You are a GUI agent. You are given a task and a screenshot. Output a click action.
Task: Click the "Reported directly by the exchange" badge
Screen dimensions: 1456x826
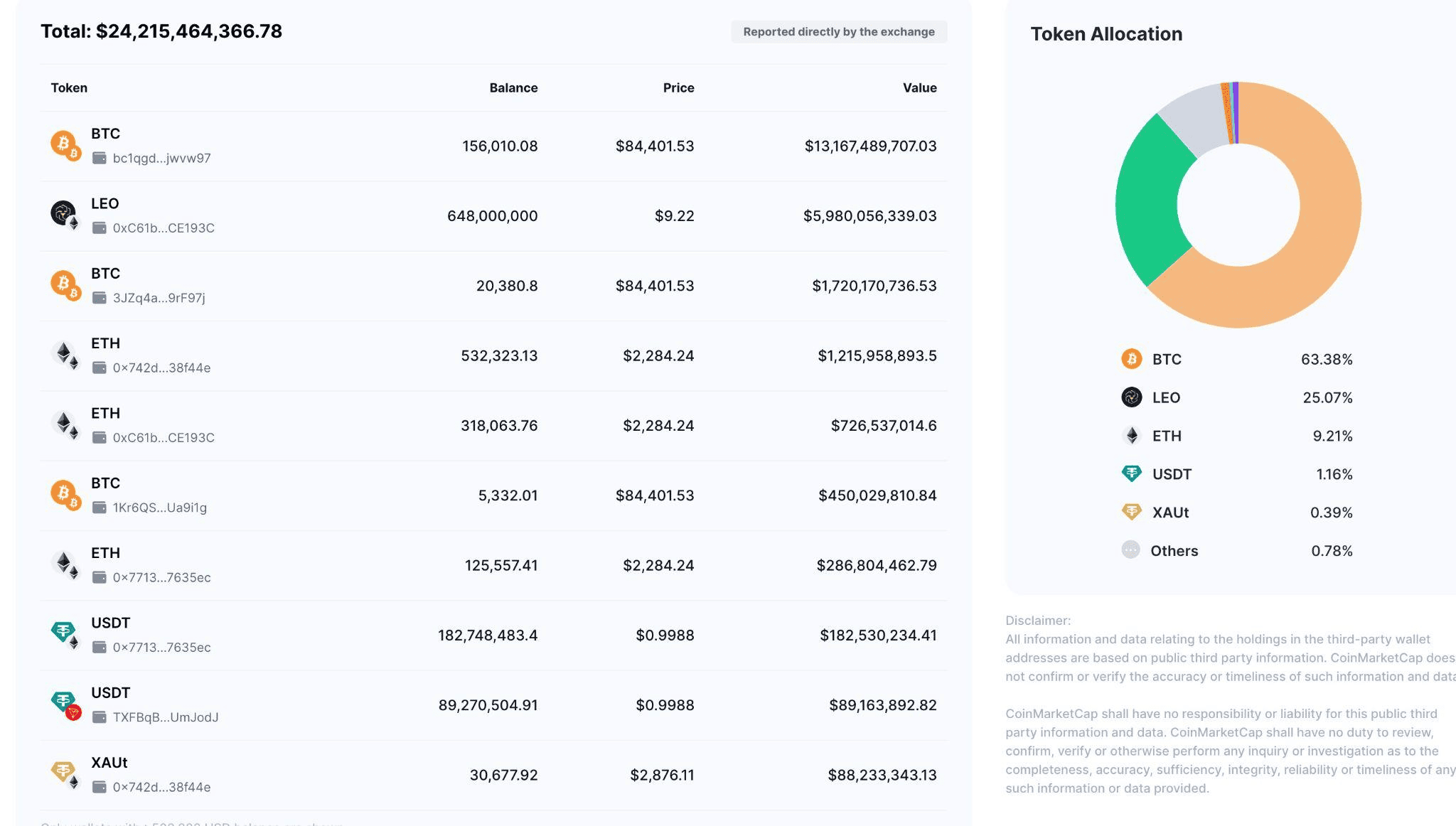(x=839, y=32)
